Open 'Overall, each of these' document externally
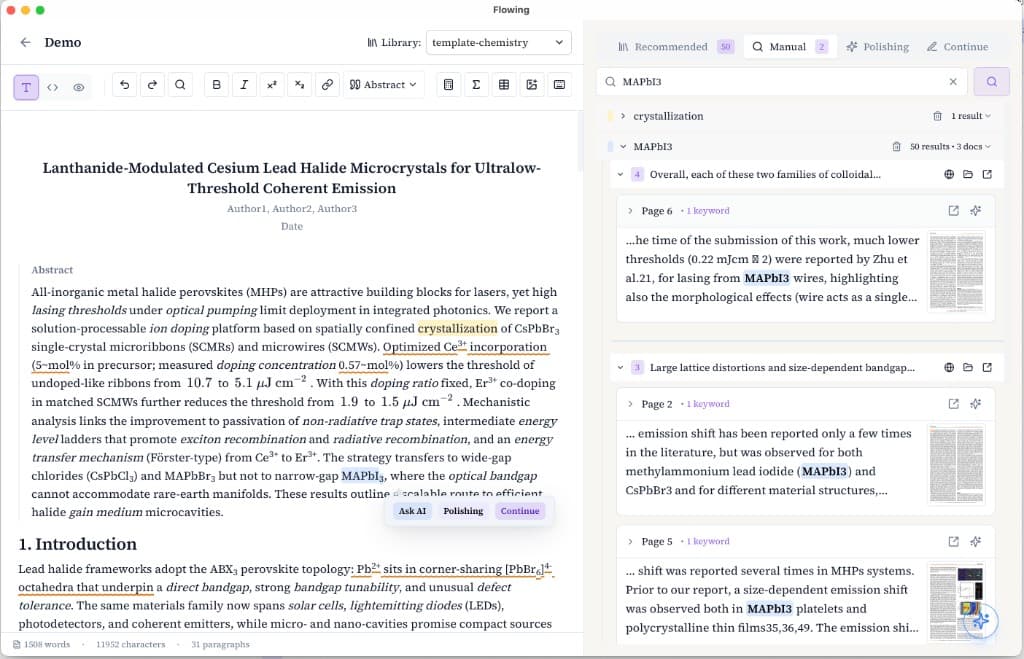 coord(987,174)
